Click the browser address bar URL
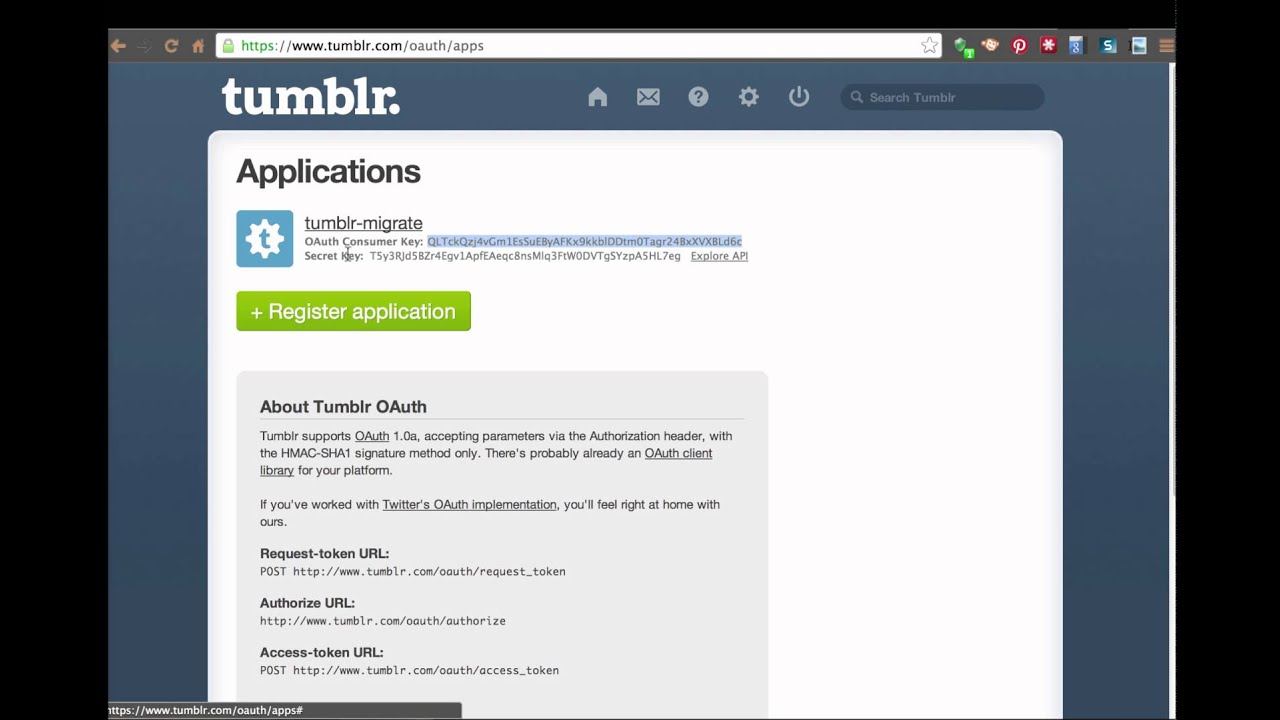 pyautogui.click(x=362, y=46)
